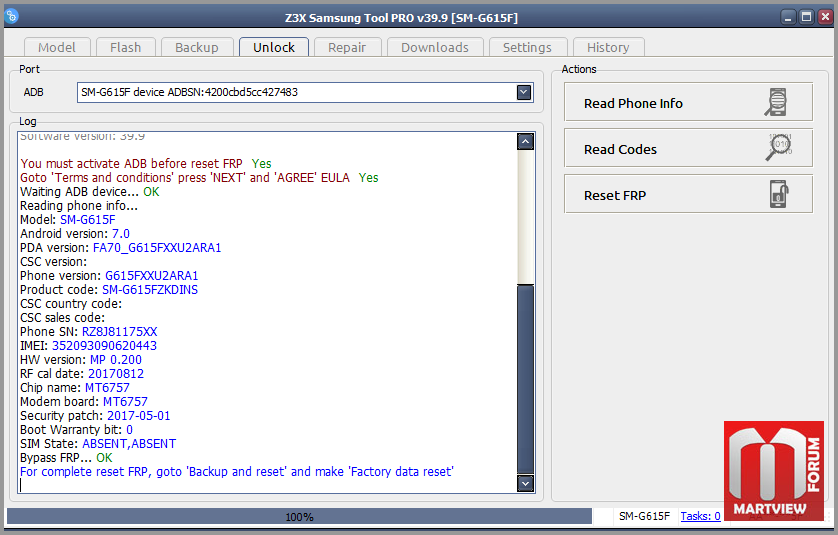This screenshot has height=535, width=838.
Task: Click the Android version 7.0 line
Action: (75, 234)
